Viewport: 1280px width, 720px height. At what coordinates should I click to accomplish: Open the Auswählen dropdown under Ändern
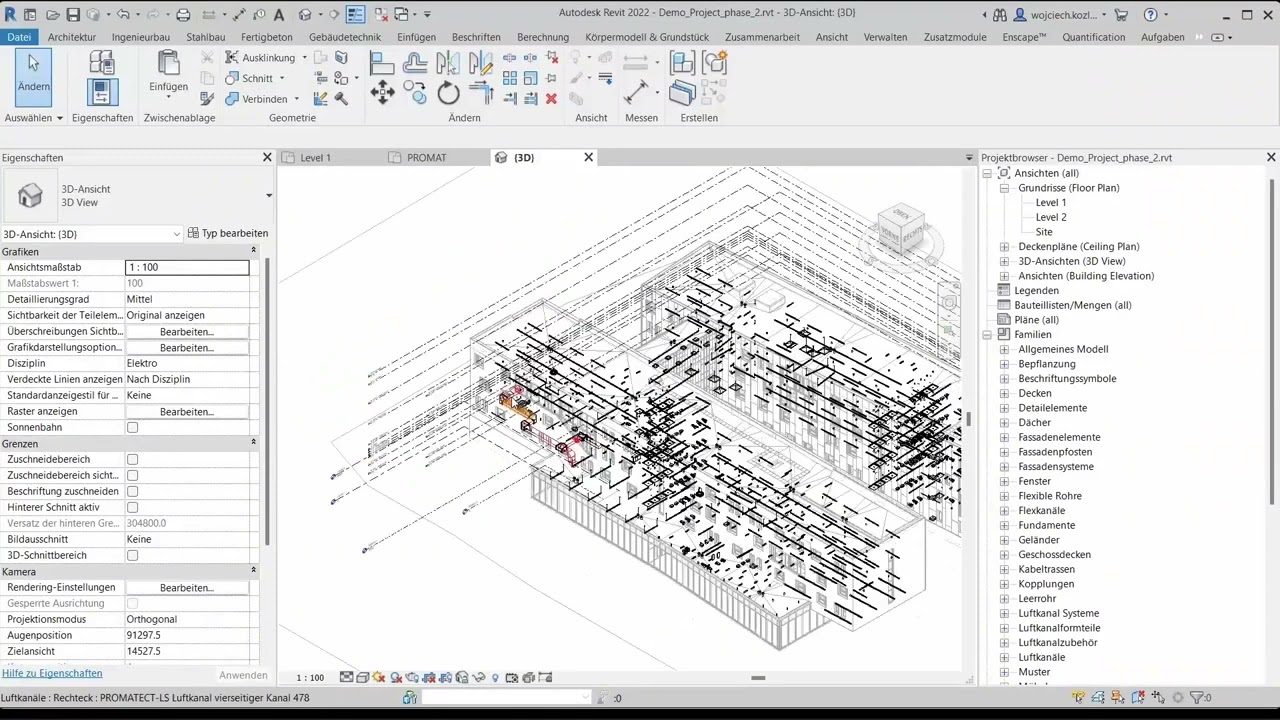[34, 117]
